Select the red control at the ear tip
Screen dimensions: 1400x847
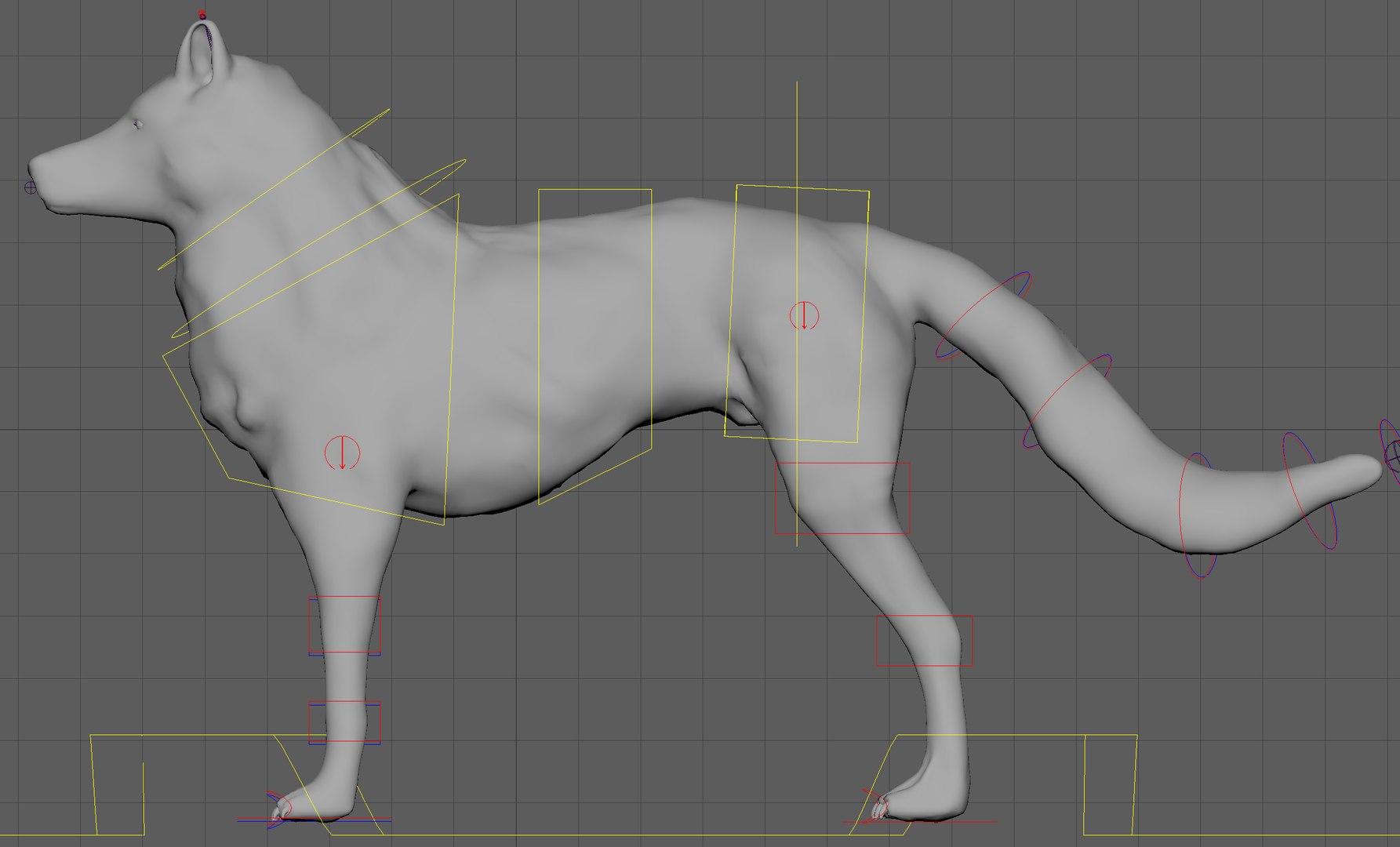click(x=202, y=14)
